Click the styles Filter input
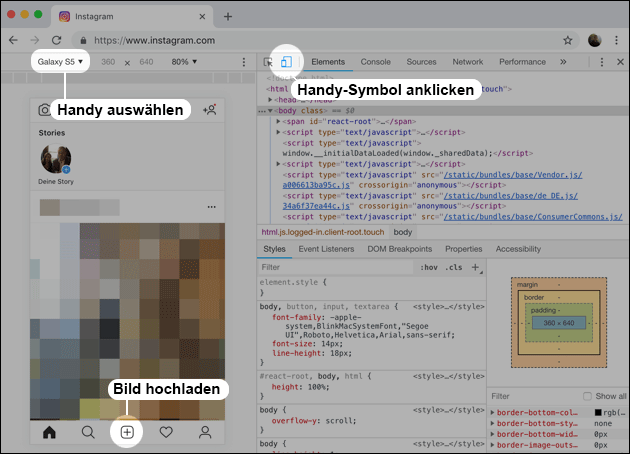The width and height of the screenshot is (630, 454). (335, 267)
